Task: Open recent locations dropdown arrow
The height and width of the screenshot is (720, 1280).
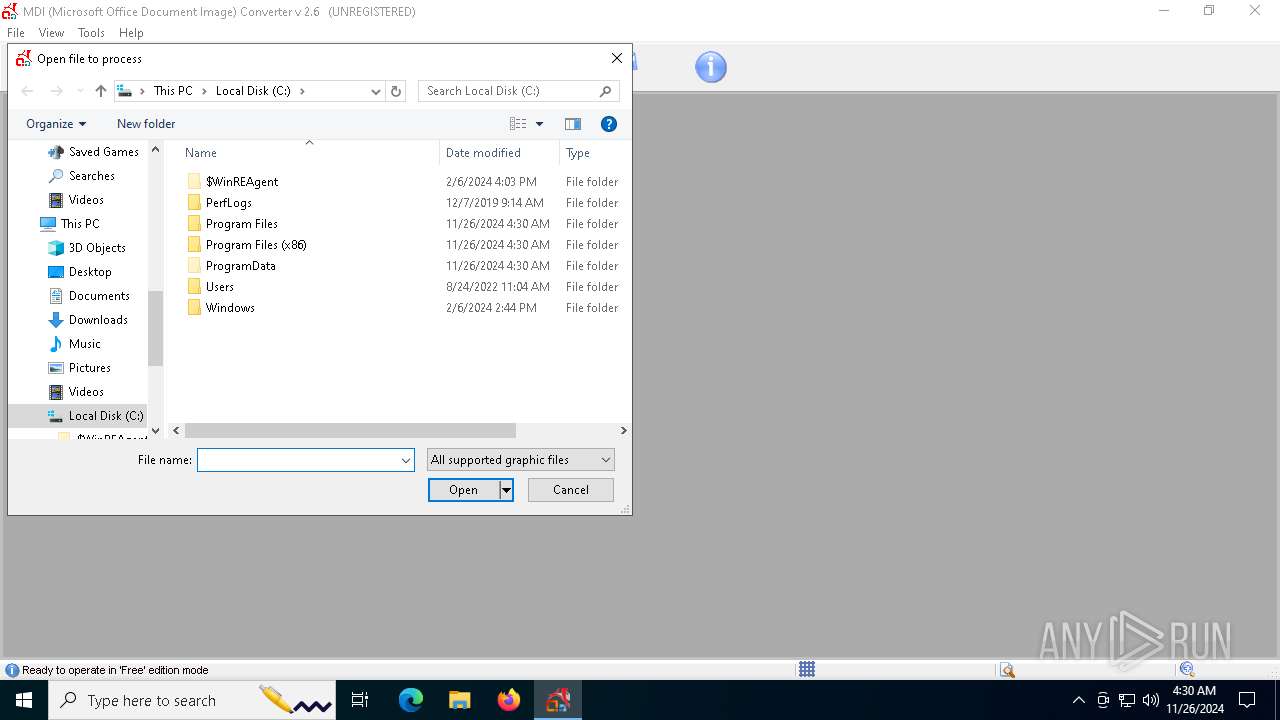Action: click(80, 91)
